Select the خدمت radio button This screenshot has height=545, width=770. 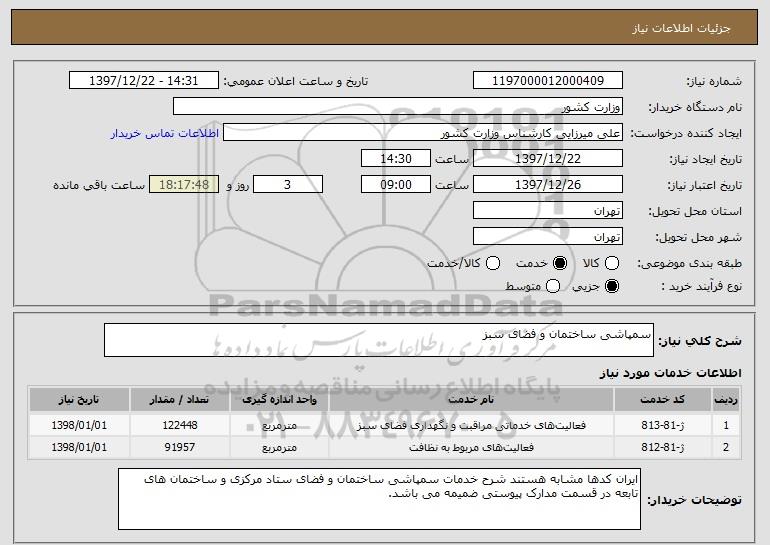(560, 264)
